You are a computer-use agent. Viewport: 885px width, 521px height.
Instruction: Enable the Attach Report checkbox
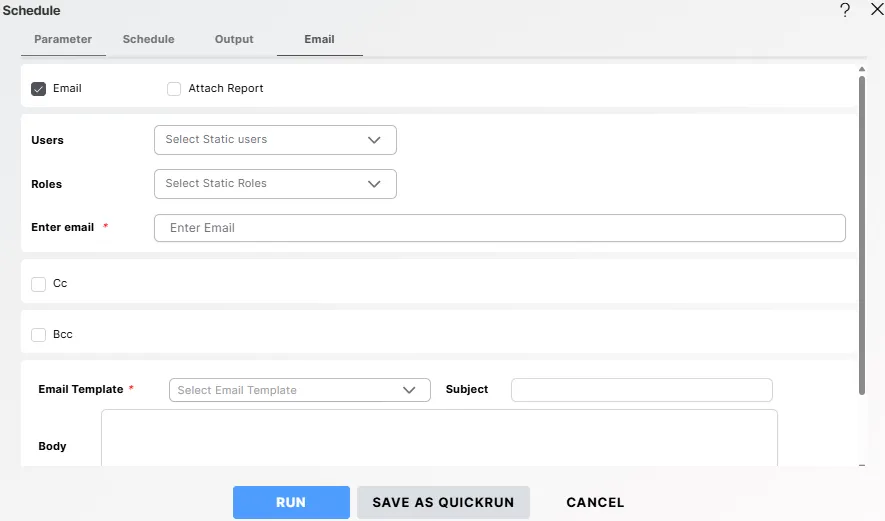coord(174,89)
